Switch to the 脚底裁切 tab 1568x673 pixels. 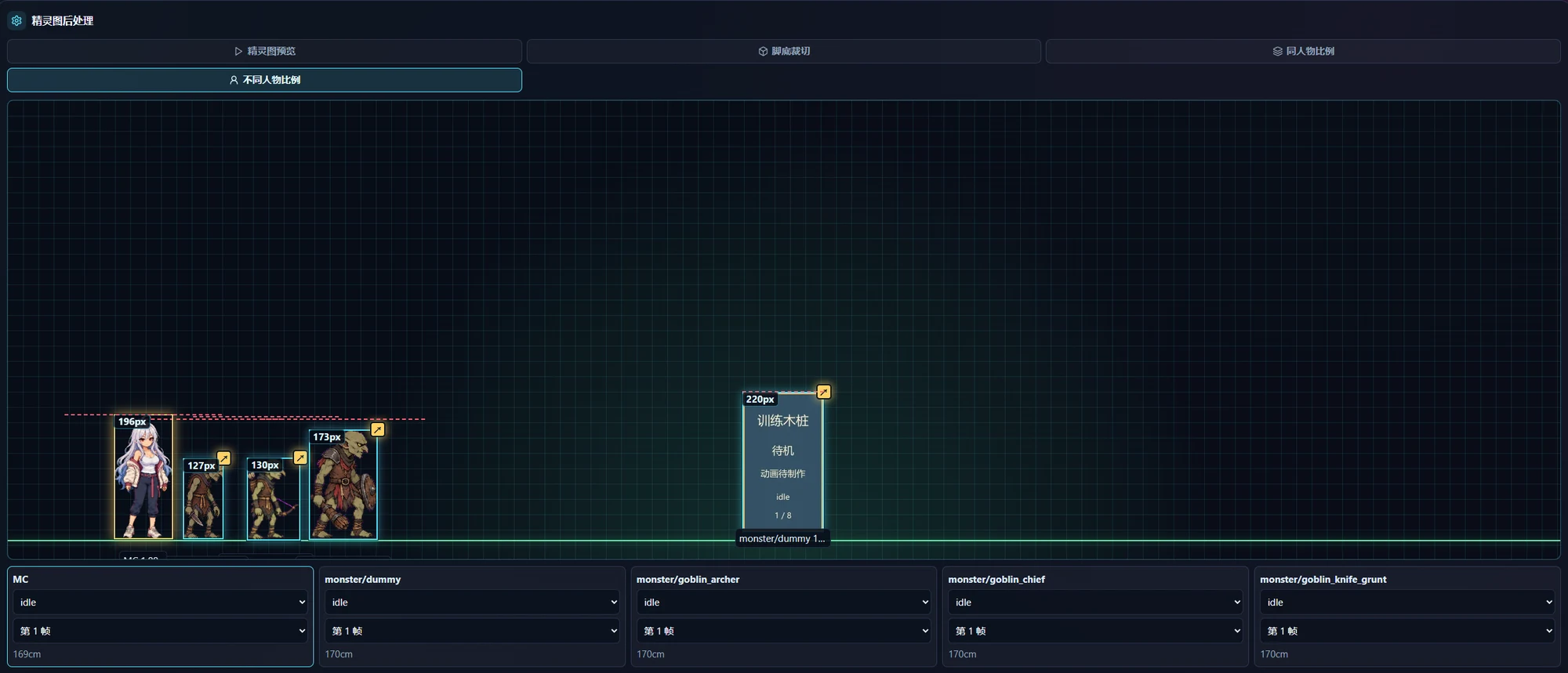click(784, 51)
